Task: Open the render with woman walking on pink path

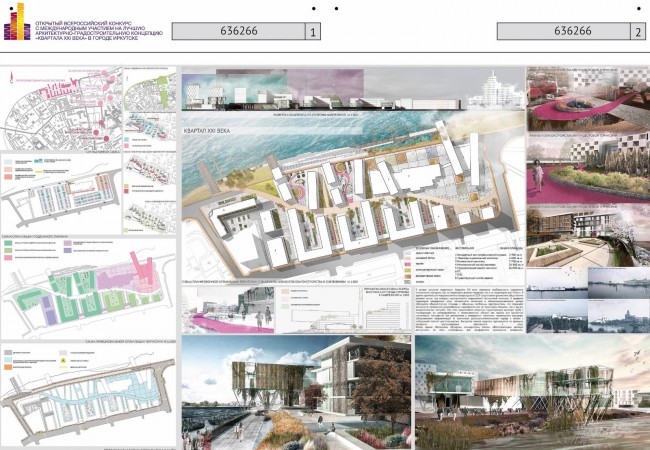Action: (588, 170)
